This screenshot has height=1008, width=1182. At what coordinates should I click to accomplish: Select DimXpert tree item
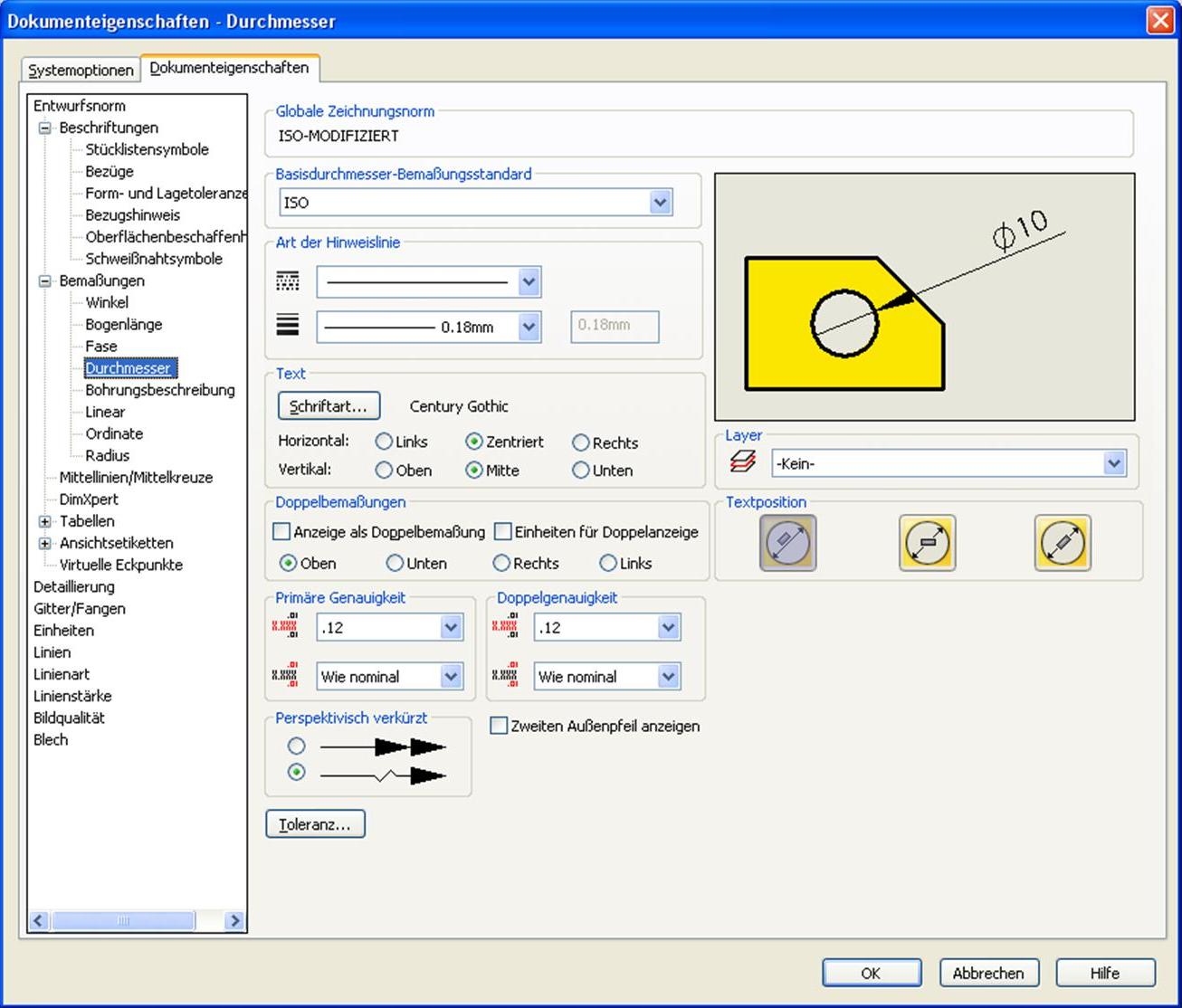[x=89, y=499]
